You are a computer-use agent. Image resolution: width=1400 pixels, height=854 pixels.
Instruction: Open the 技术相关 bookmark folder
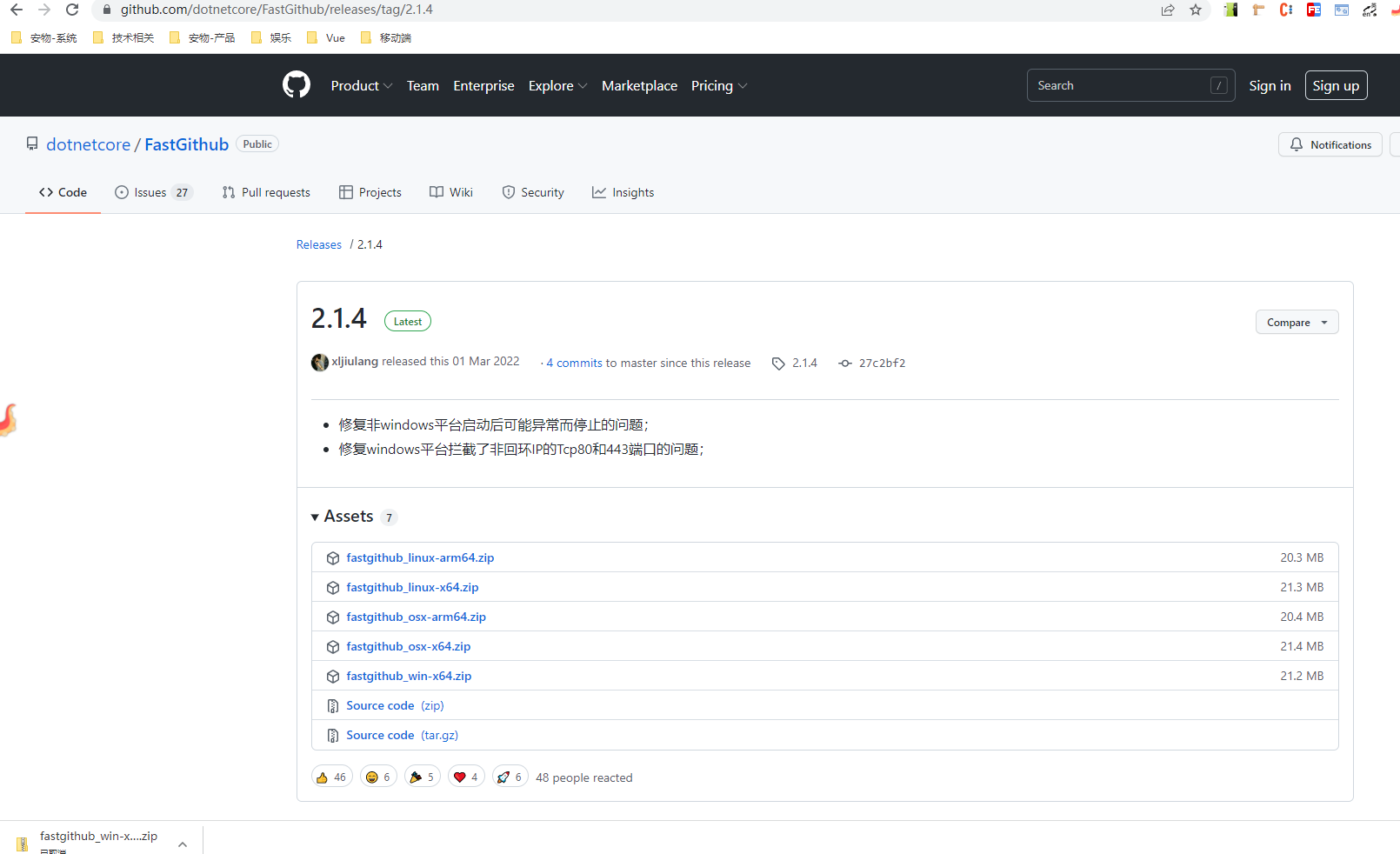tap(123, 37)
